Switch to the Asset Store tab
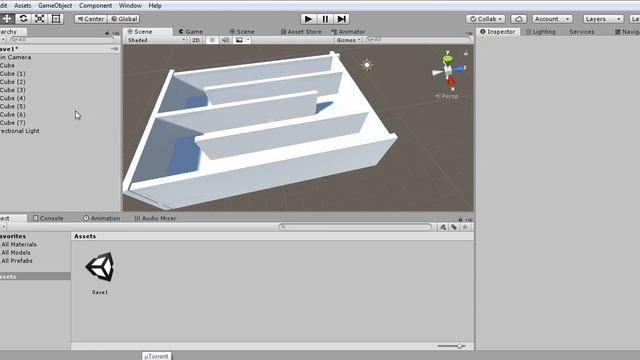Screen dimensions: 640x360 pyautogui.click(x=301, y=31)
